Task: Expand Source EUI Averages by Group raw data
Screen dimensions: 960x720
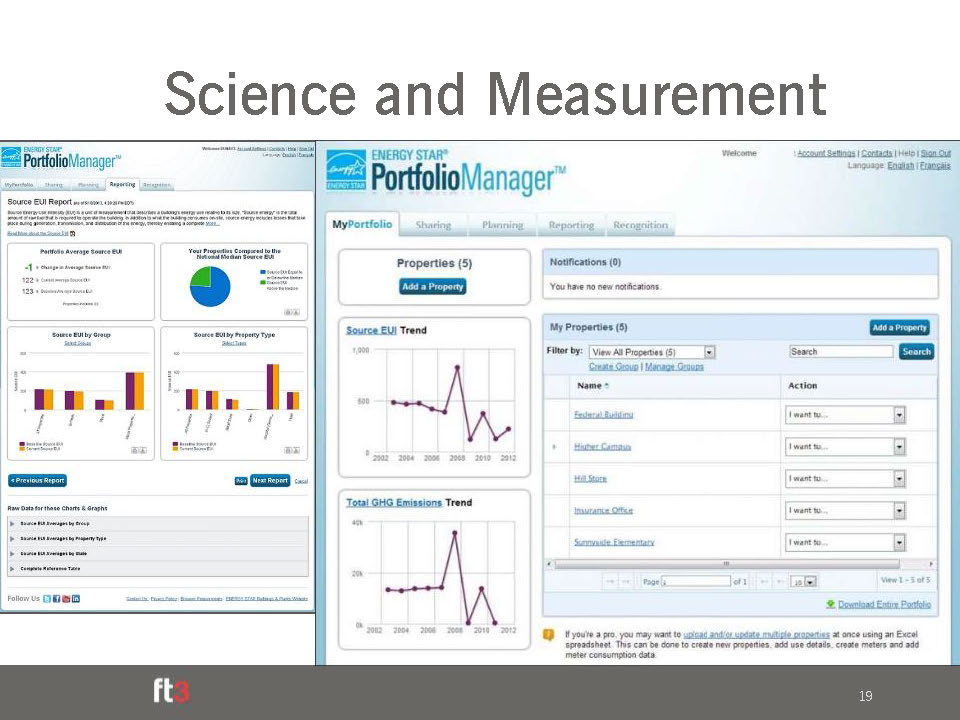Action: point(12,523)
